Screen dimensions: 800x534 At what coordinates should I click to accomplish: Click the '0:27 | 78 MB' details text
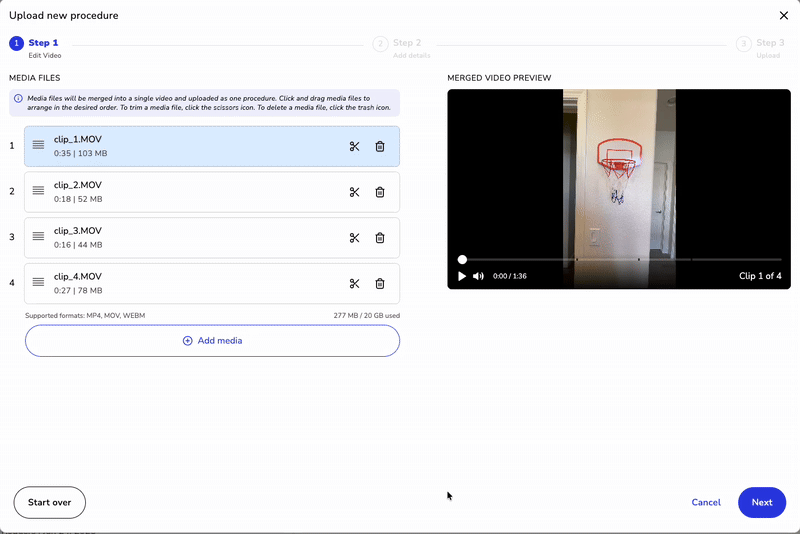78,290
